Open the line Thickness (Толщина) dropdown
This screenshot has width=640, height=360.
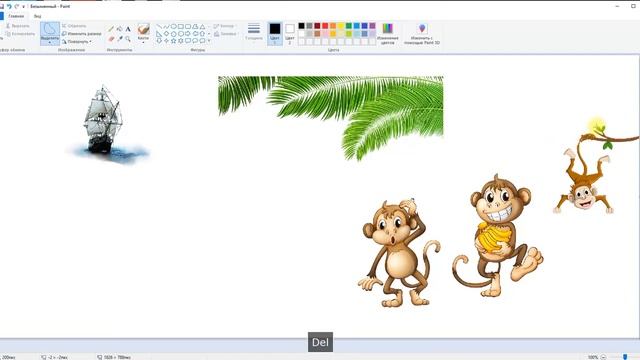(x=253, y=32)
